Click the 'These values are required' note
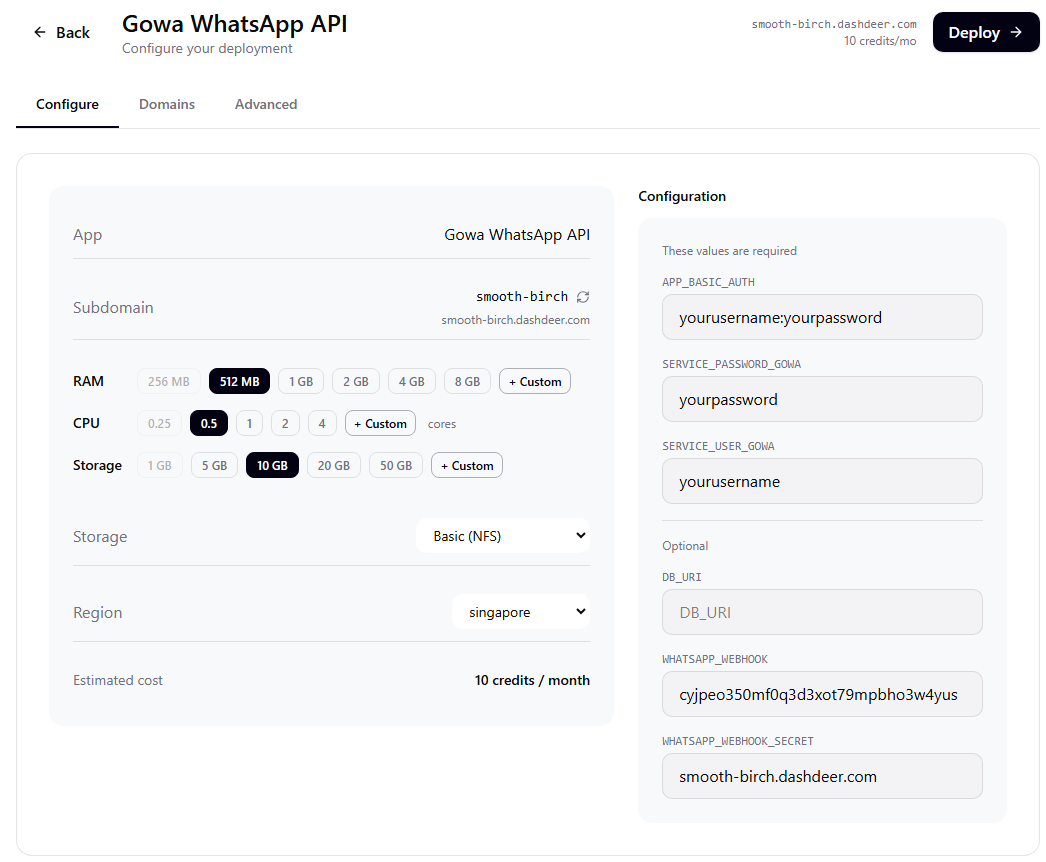 coord(729,251)
